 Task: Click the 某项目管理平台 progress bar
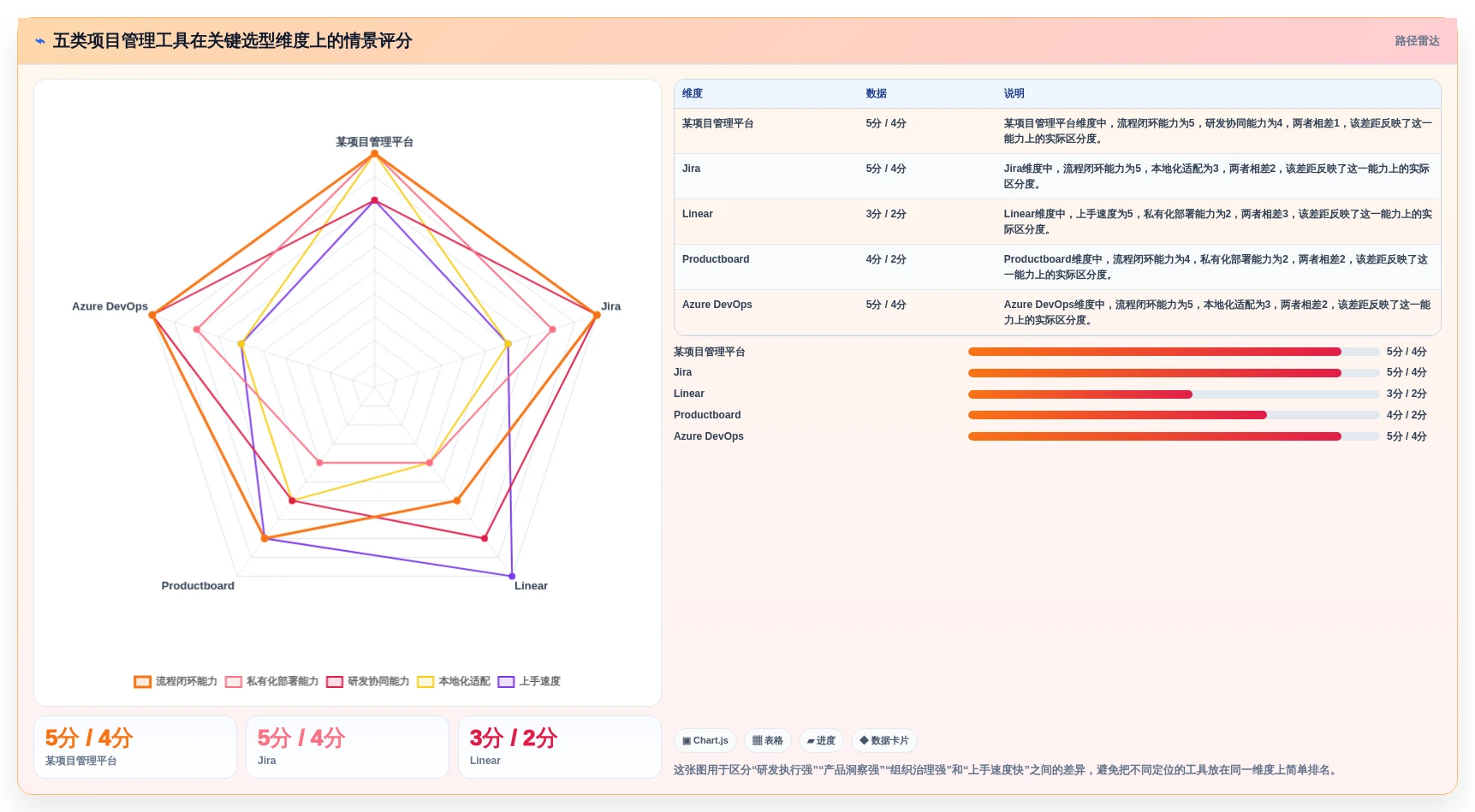click(1174, 352)
